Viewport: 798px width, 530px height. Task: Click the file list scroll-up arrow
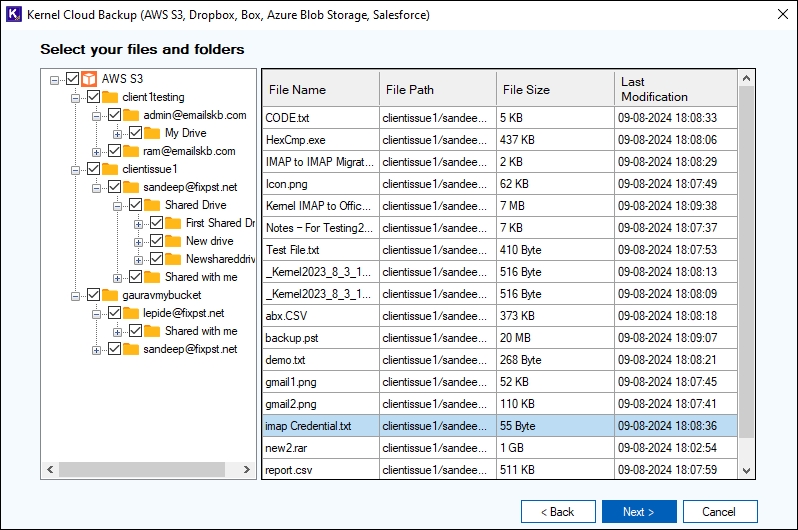point(746,78)
